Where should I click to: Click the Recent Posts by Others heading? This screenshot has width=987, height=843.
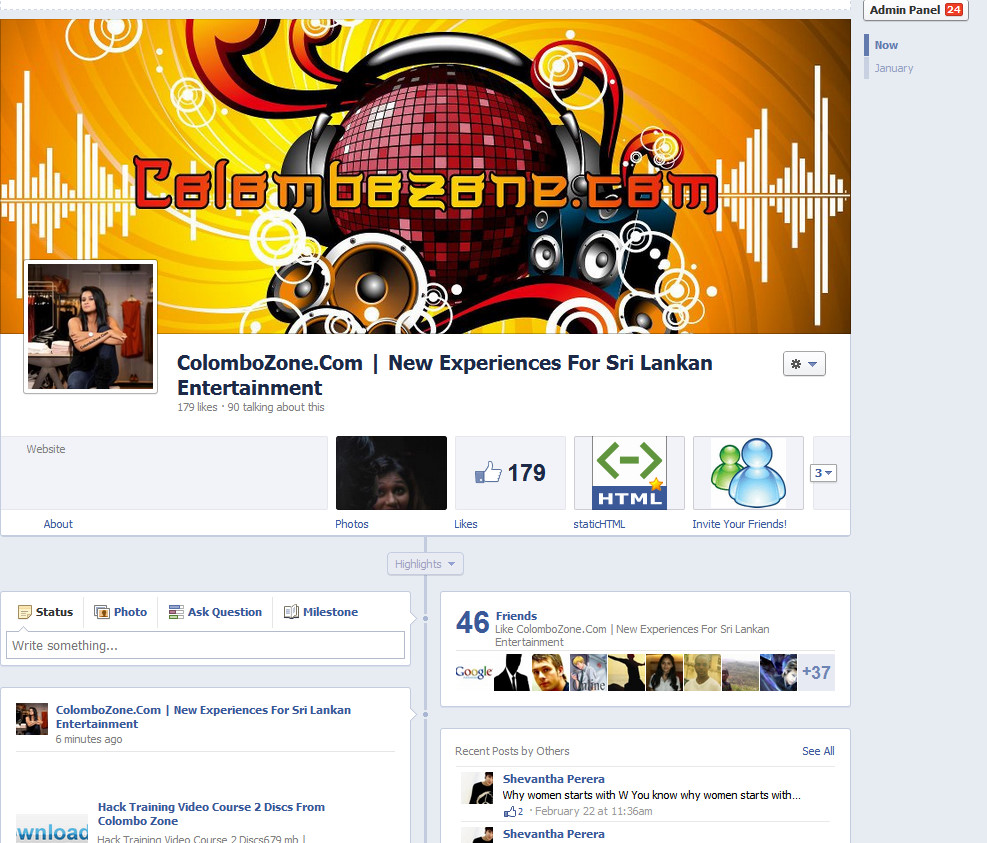[512, 751]
